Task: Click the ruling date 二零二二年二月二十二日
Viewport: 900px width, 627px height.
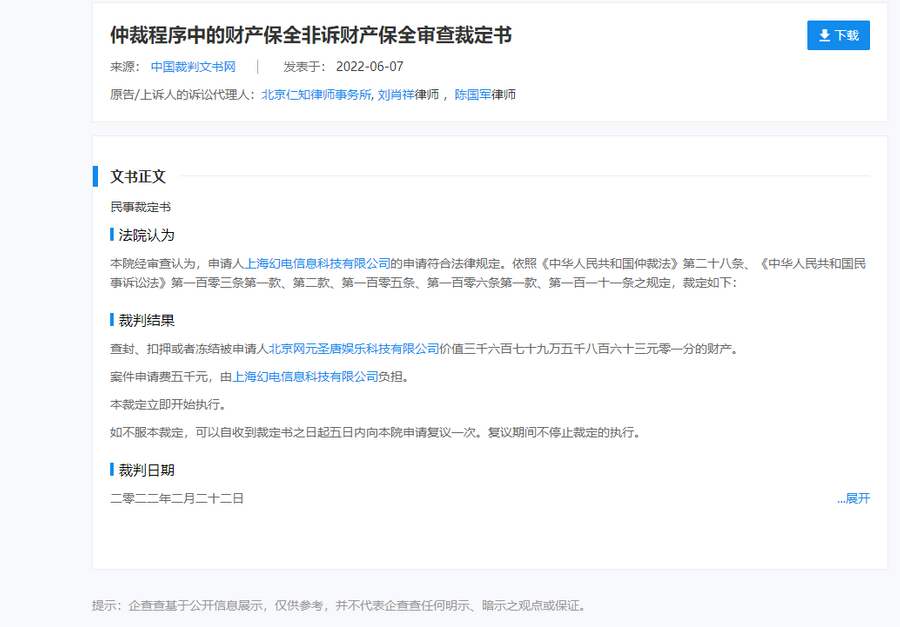Action: (177, 498)
